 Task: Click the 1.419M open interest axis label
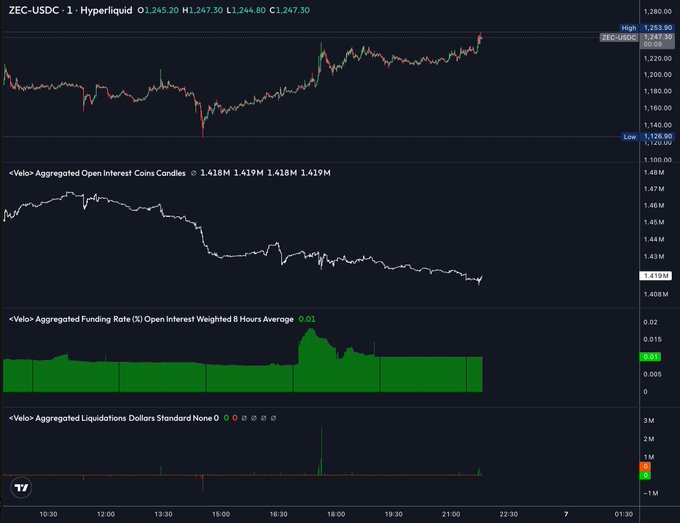coord(655,276)
